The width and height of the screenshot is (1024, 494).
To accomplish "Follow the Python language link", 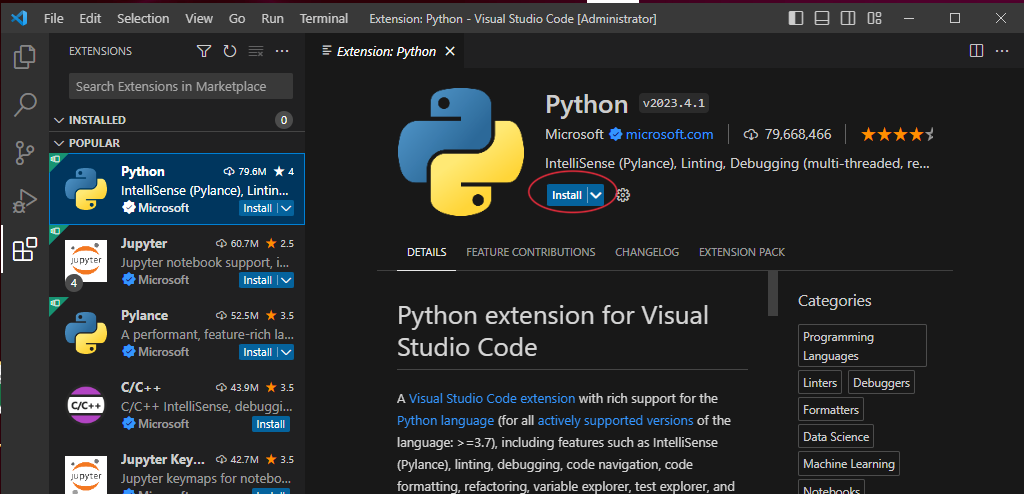I will point(445,420).
